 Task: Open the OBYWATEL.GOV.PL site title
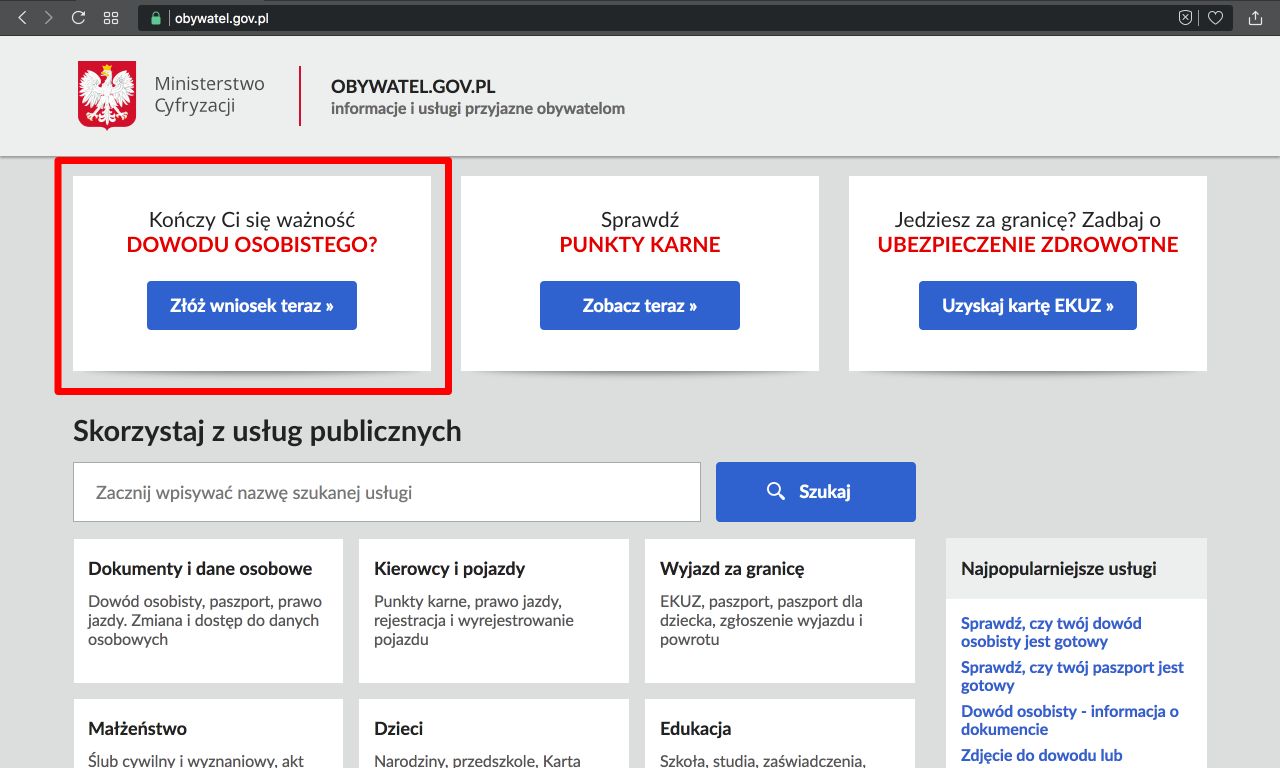[x=413, y=87]
